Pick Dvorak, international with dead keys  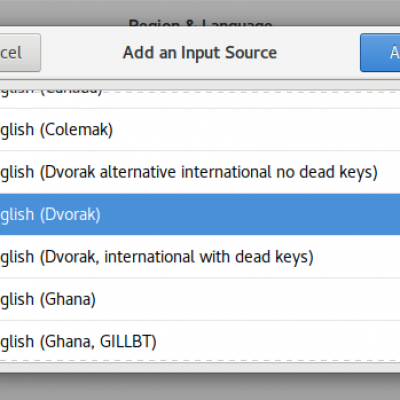[200, 257]
